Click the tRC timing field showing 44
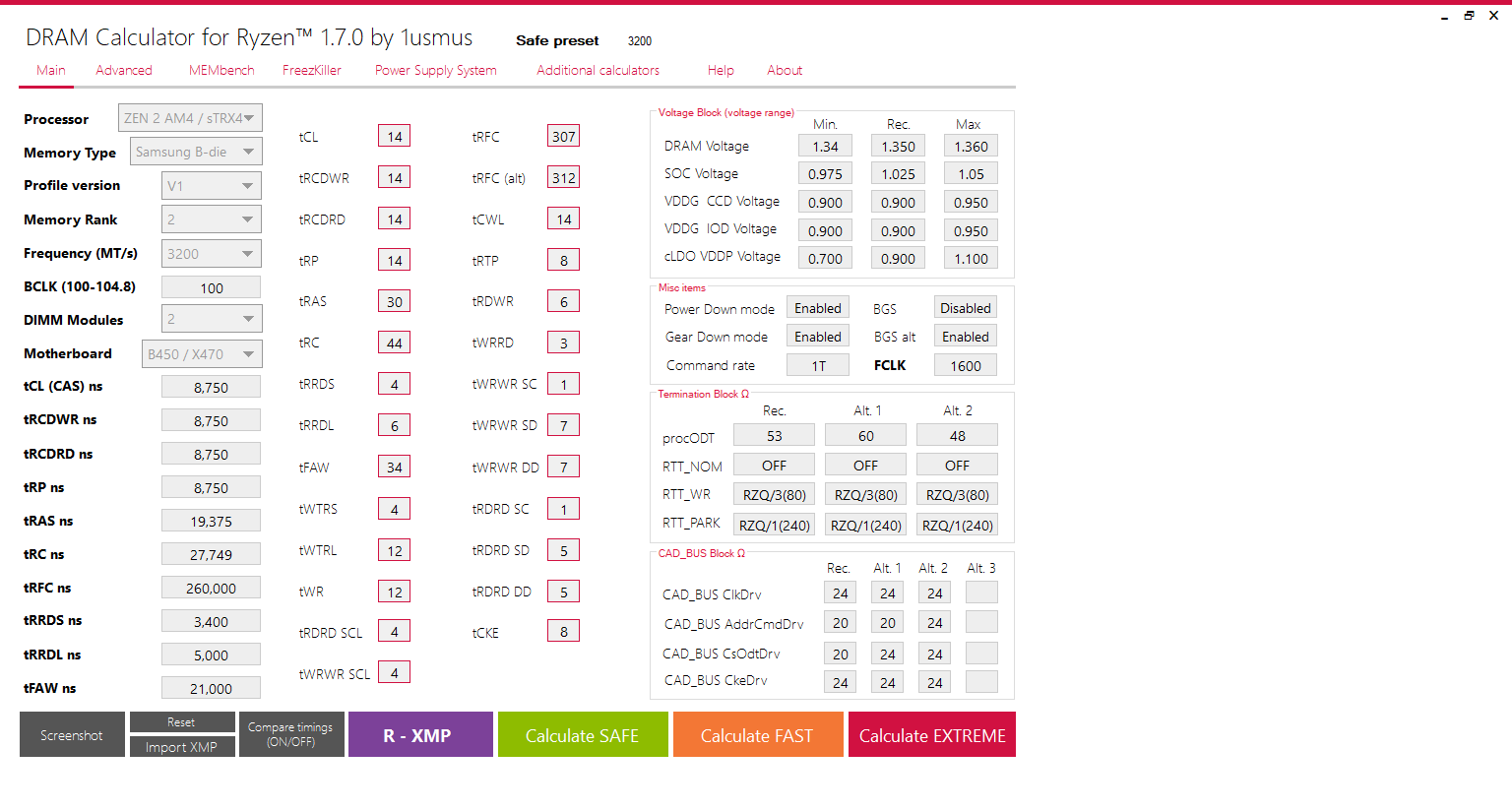The height and width of the screenshot is (811, 1512). pyautogui.click(x=394, y=343)
